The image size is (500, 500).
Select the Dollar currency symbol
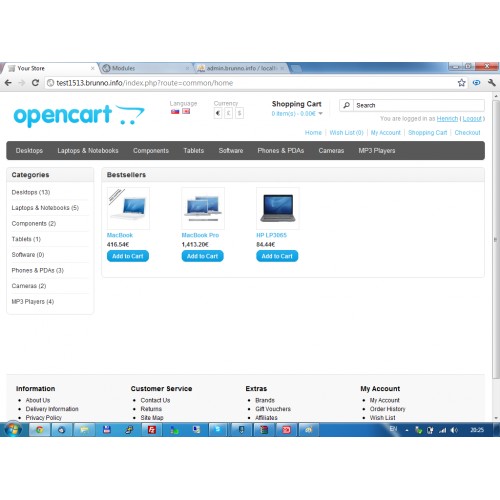pyautogui.click(x=239, y=113)
